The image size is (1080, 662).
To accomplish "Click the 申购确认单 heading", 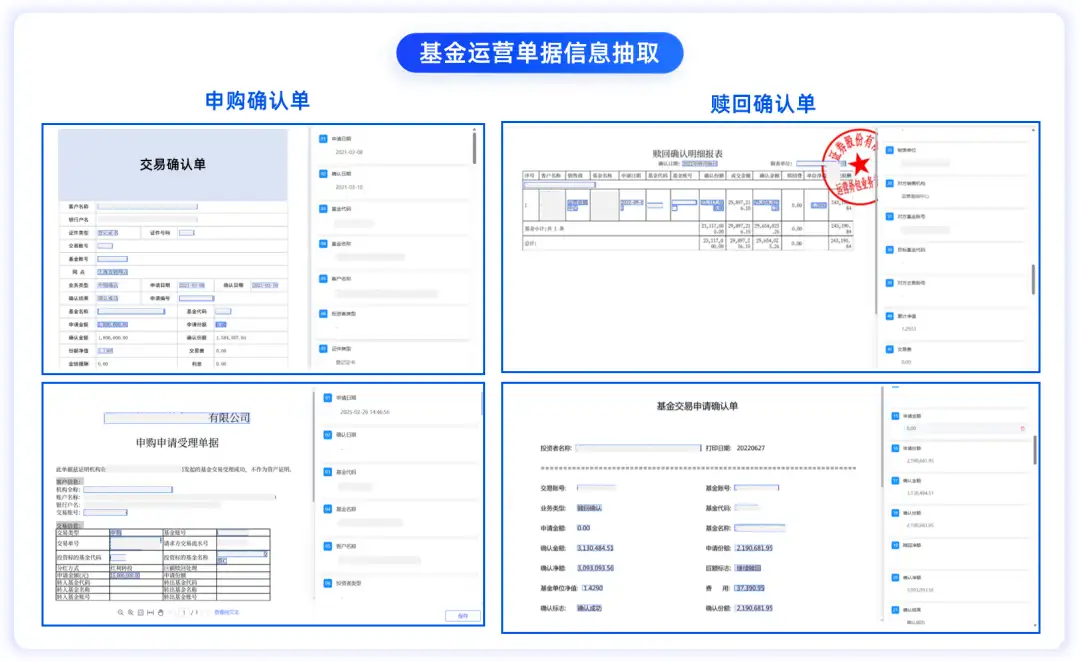I will coord(258,101).
